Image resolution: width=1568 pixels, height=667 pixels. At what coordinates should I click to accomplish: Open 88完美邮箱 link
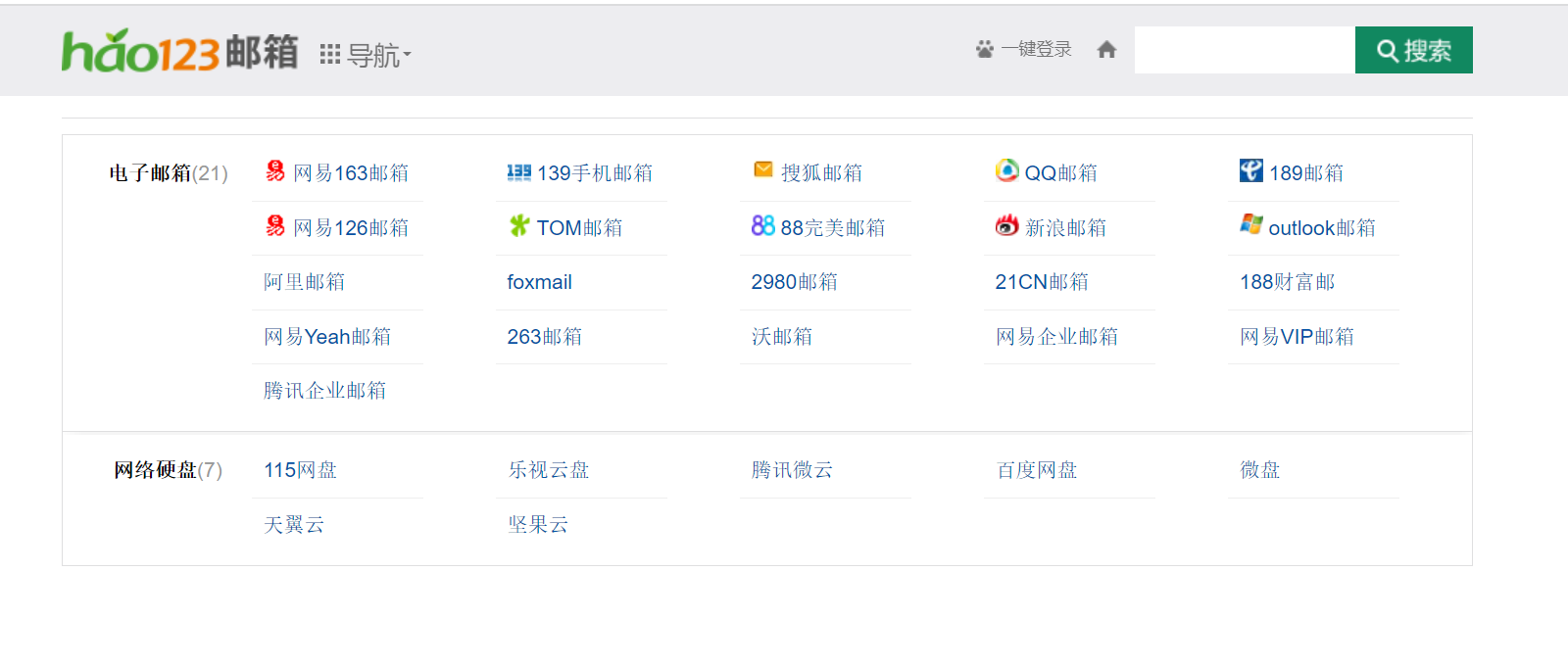click(833, 228)
